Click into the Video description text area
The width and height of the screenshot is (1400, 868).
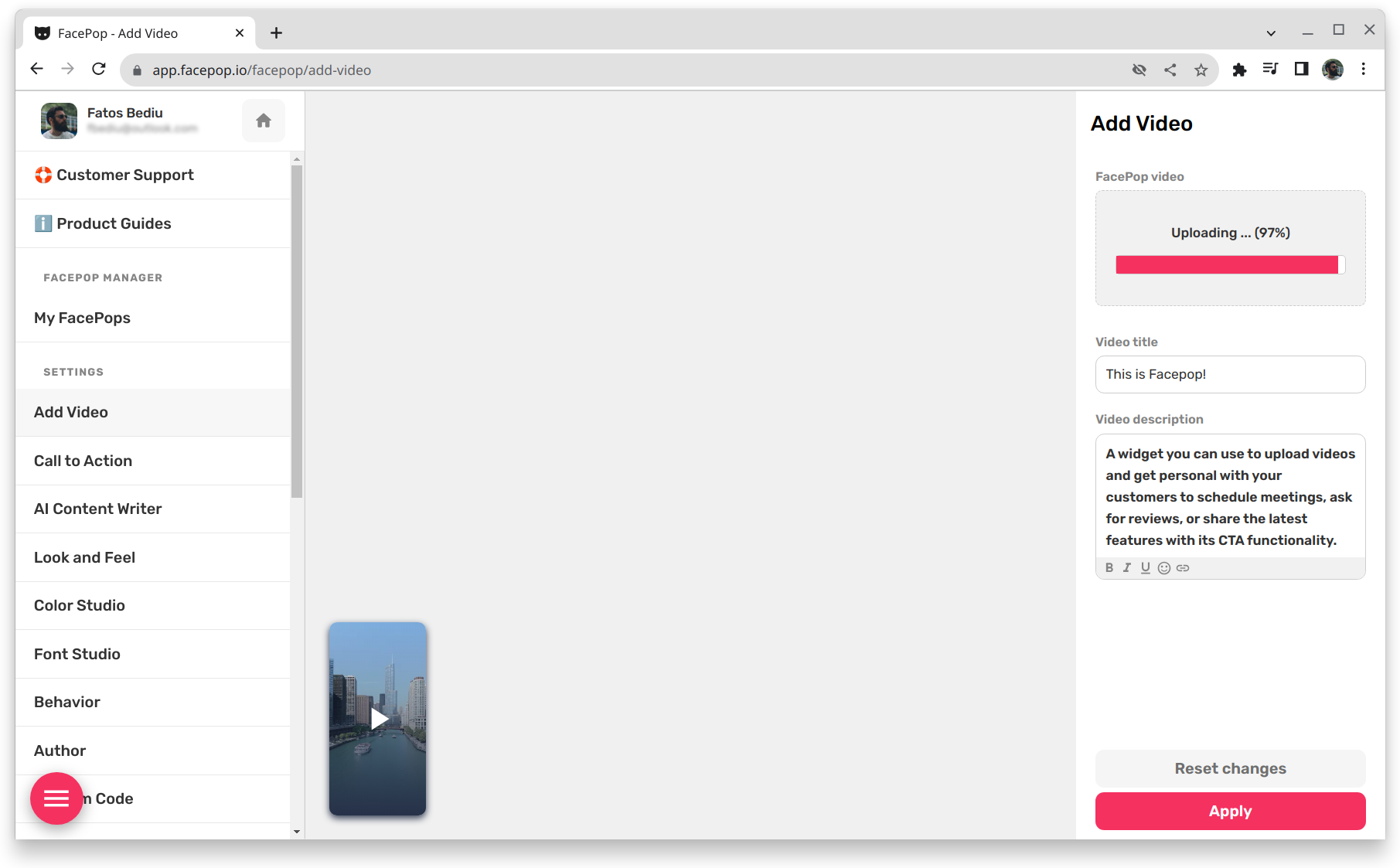1230,497
